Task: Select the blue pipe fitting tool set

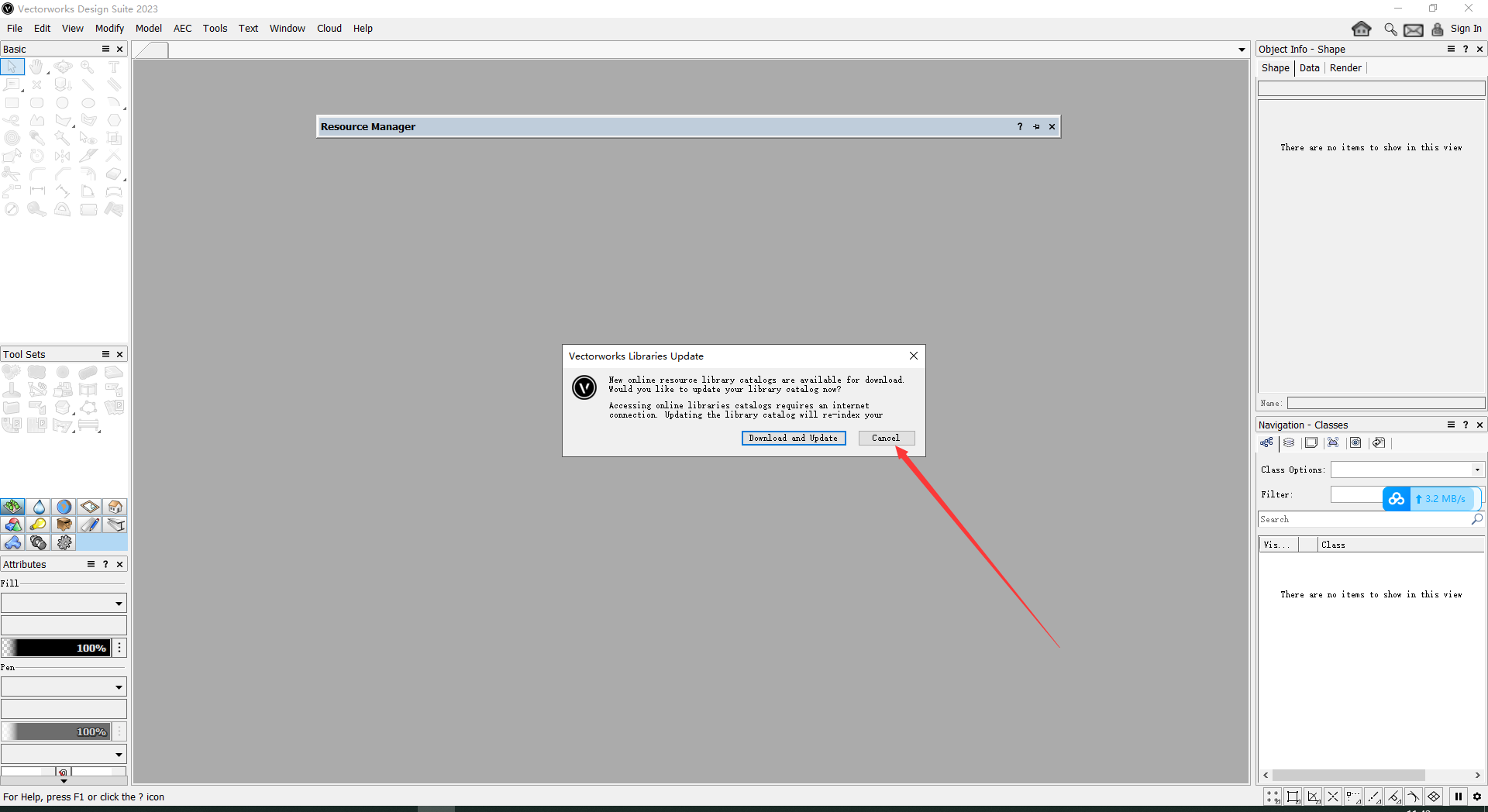Action: (x=12, y=542)
